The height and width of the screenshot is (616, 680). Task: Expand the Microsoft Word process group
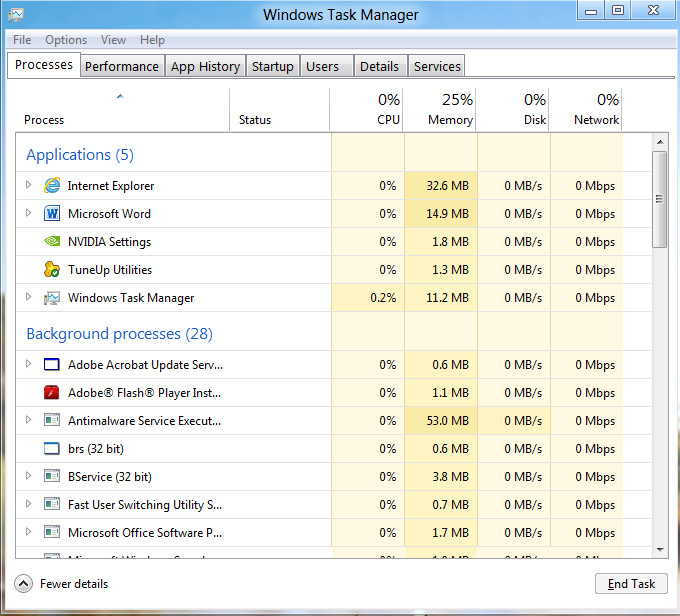click(28, 213)
